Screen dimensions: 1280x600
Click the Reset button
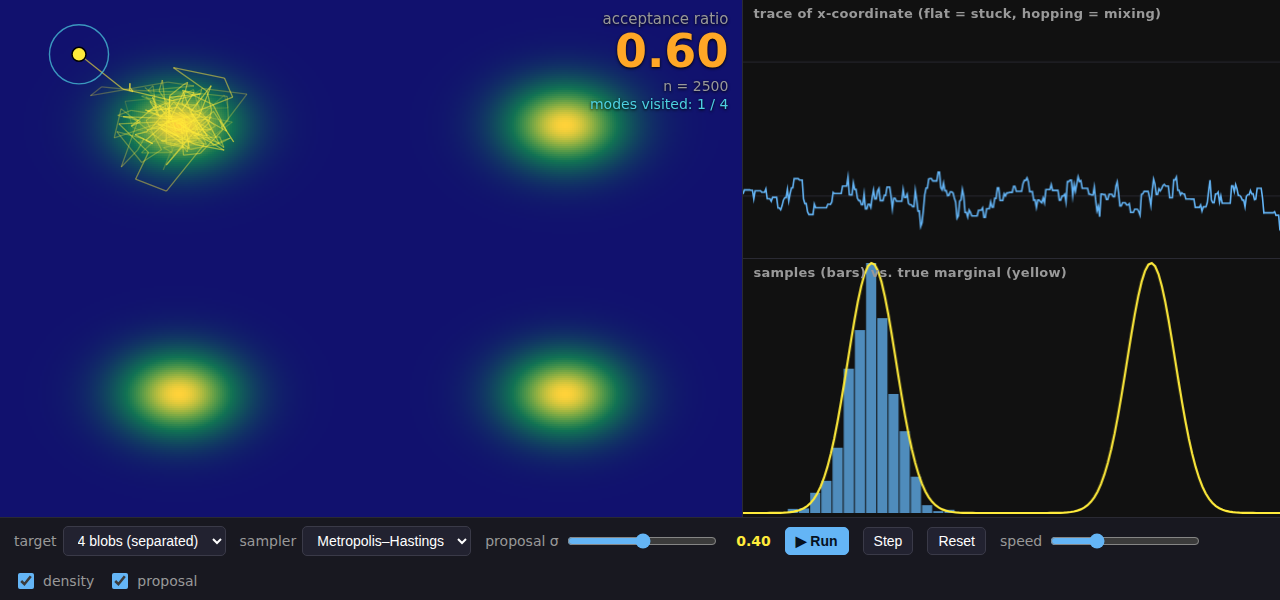point(956,541)
